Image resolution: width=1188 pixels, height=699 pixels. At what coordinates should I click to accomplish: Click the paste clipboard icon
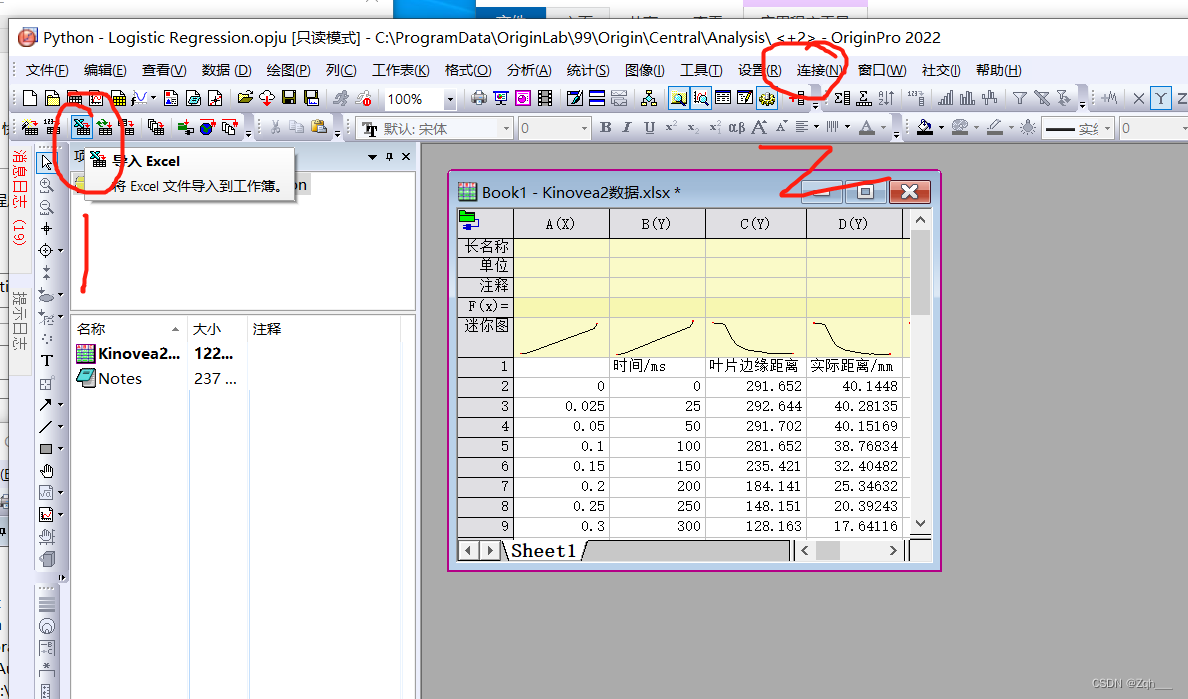[x=319, y=127]
